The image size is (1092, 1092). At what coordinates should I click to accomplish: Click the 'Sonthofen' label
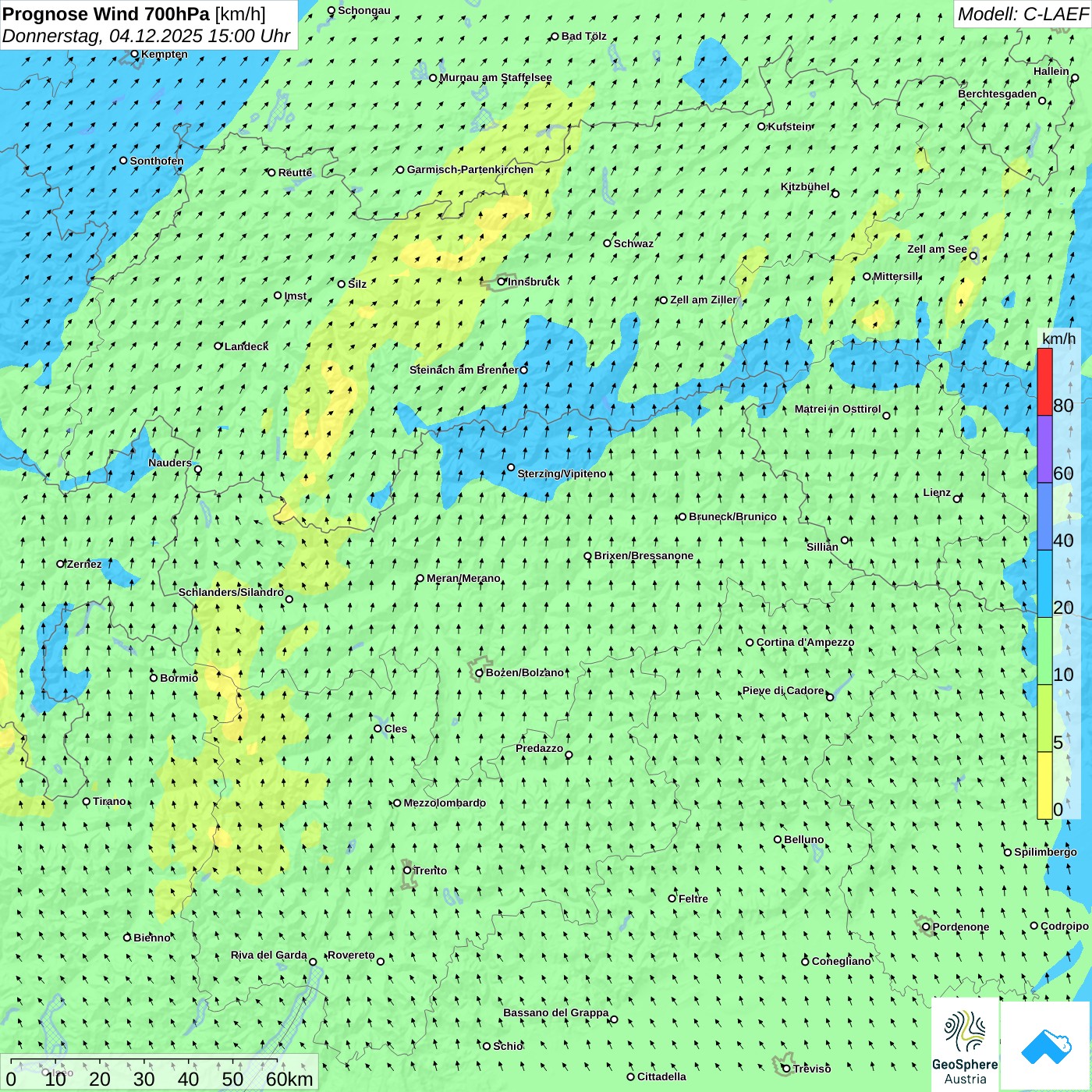coord(157,161)
